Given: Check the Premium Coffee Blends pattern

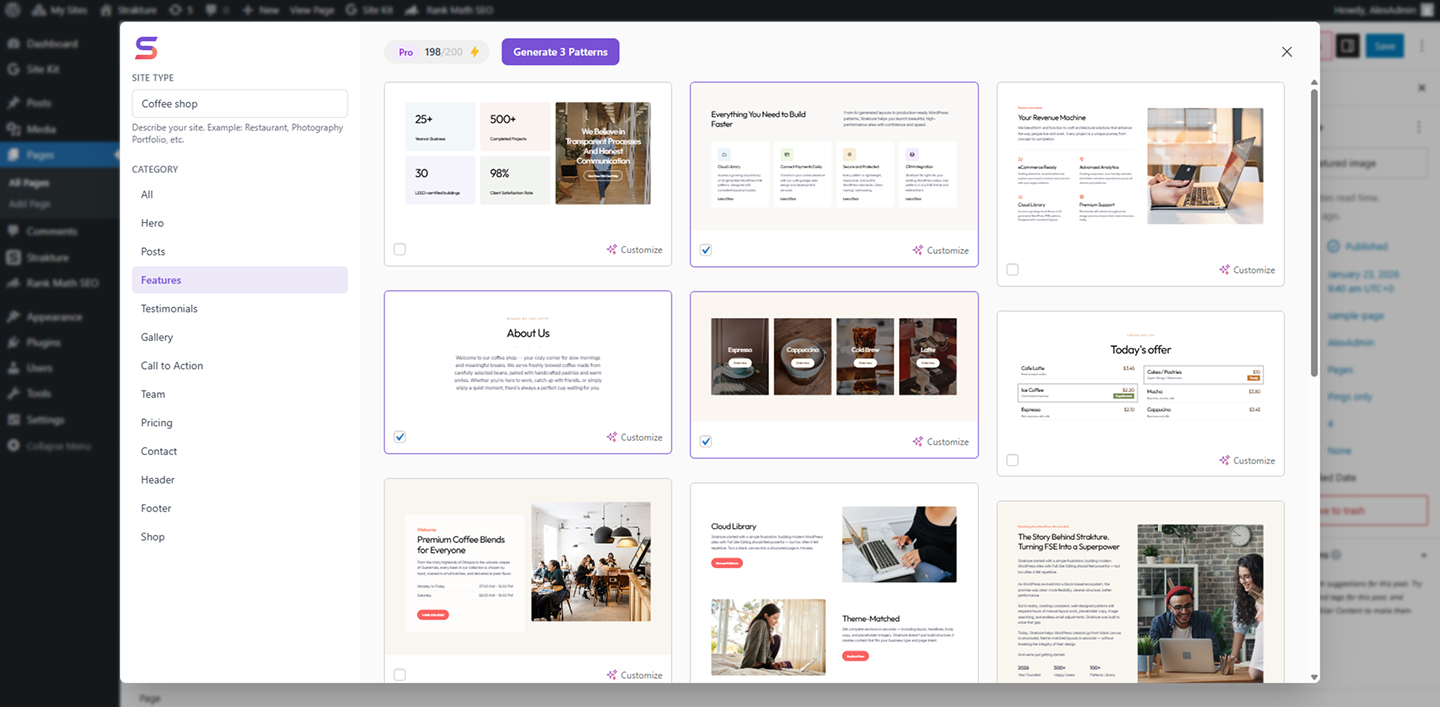Looking at the screenshot, I should click(400, 675).
